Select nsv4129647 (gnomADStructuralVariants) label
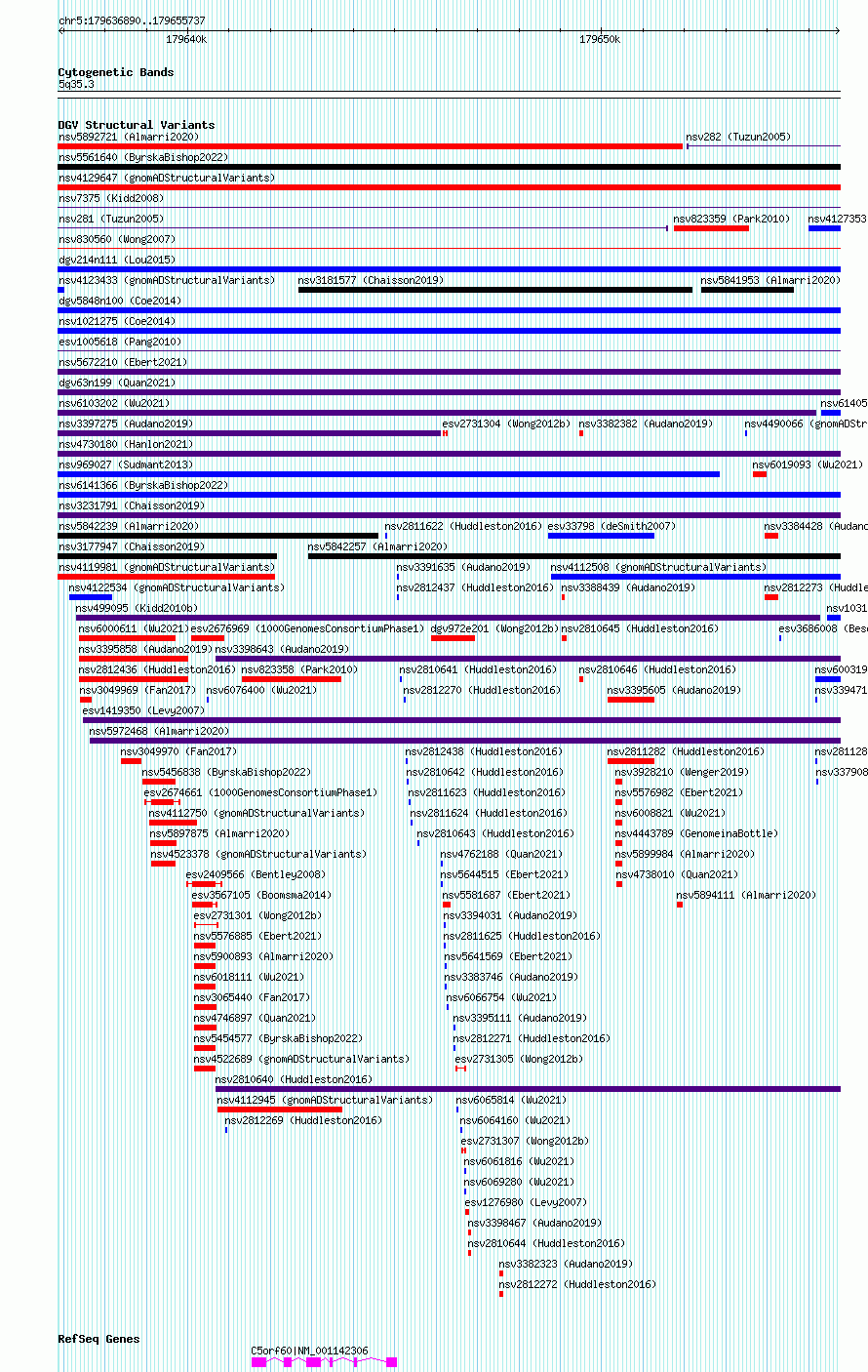This screenshot has width=868, height=1372. 167,178
